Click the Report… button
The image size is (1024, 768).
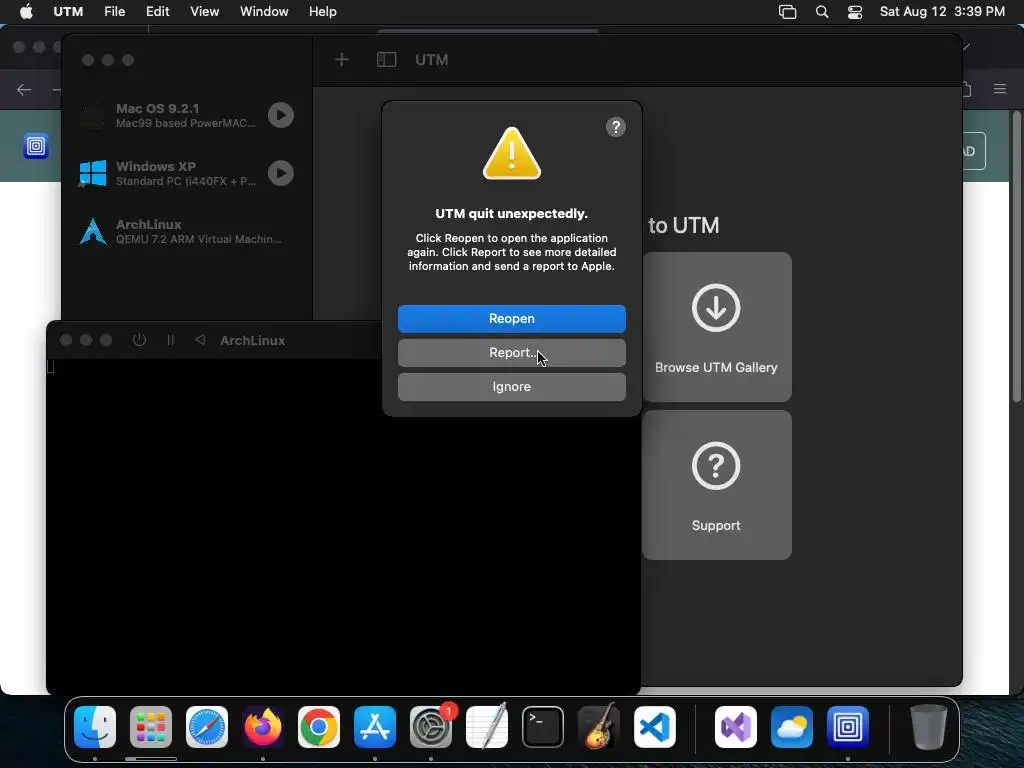[x=511, y=353]
